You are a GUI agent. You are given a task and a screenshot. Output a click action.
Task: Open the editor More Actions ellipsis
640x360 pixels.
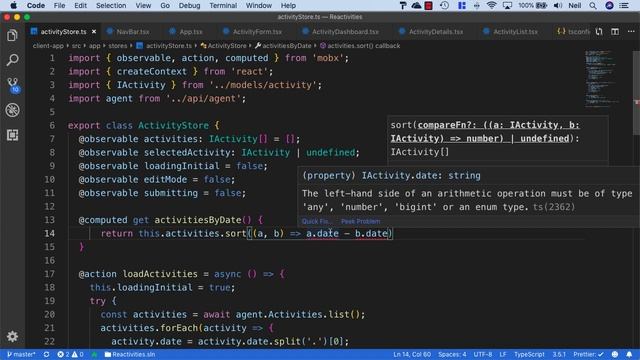coord(631,31)
